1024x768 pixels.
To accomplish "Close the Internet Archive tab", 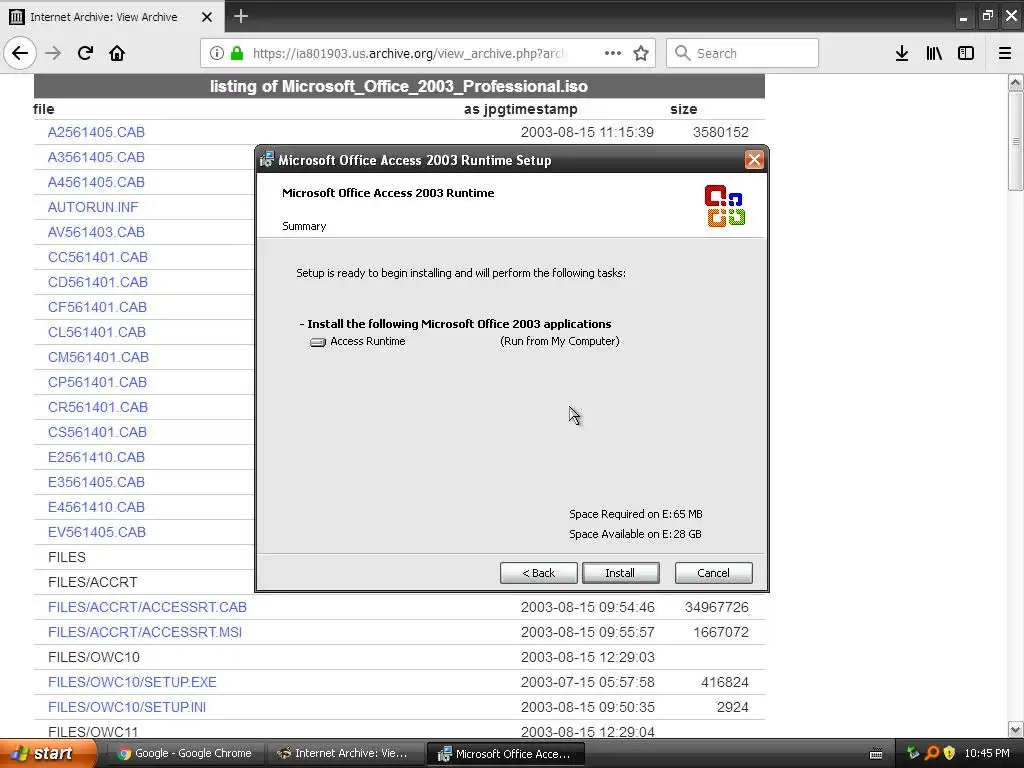I will coord(206,17).
